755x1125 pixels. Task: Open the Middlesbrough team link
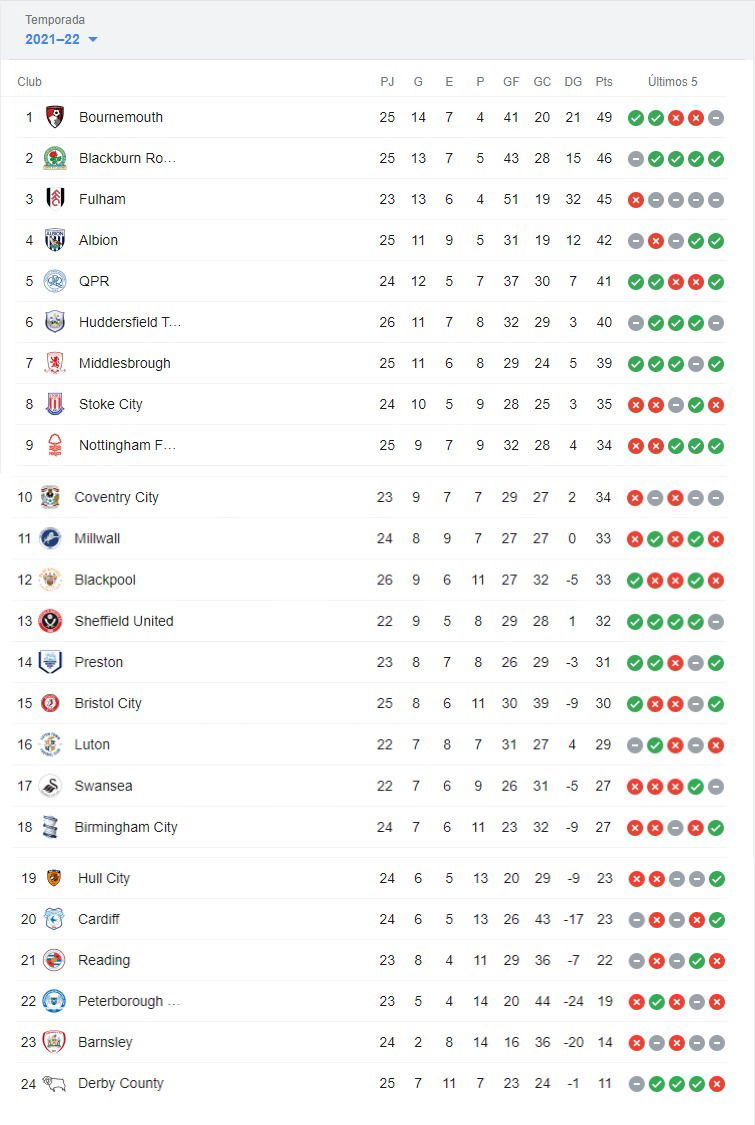point(125,363)
